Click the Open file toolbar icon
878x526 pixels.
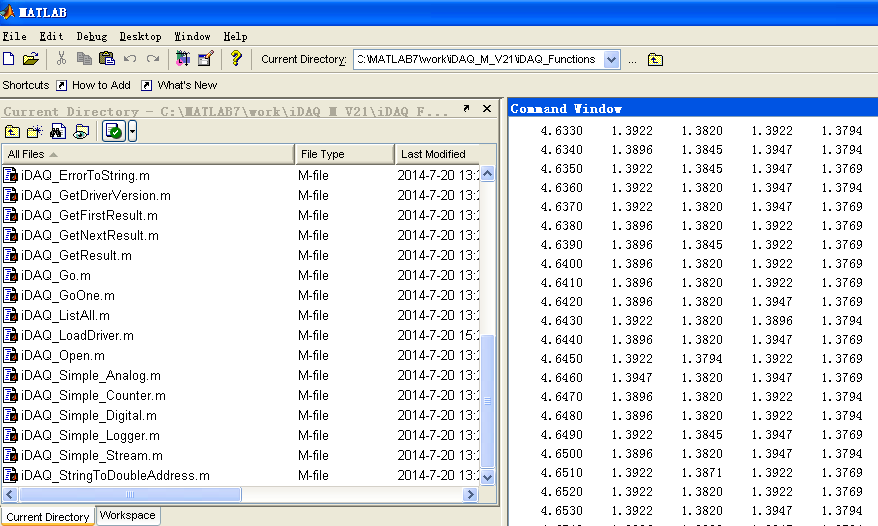[31, 59]
